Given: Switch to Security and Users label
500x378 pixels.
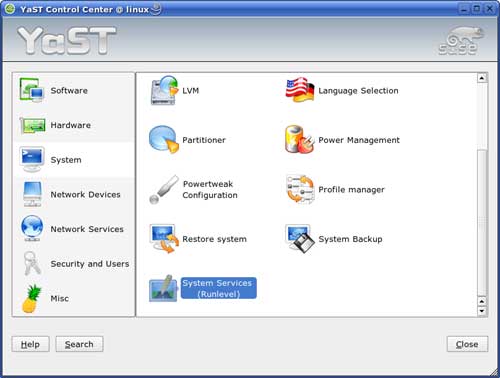Looking at the screenshot, I should pos(90,264).
